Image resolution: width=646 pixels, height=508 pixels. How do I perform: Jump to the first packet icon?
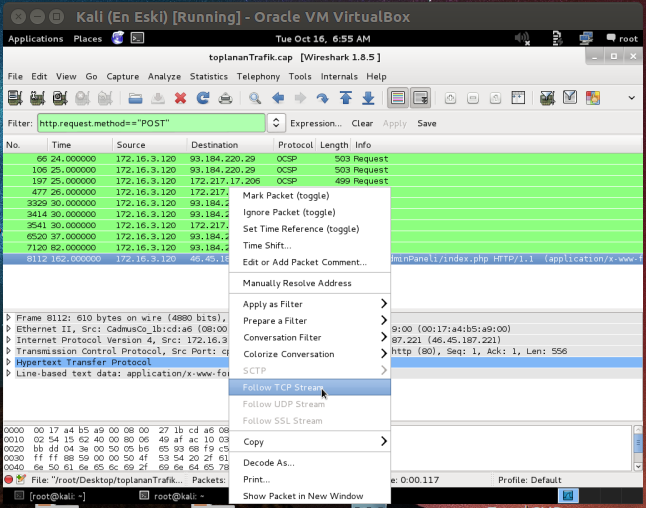[x=346, y=98]
